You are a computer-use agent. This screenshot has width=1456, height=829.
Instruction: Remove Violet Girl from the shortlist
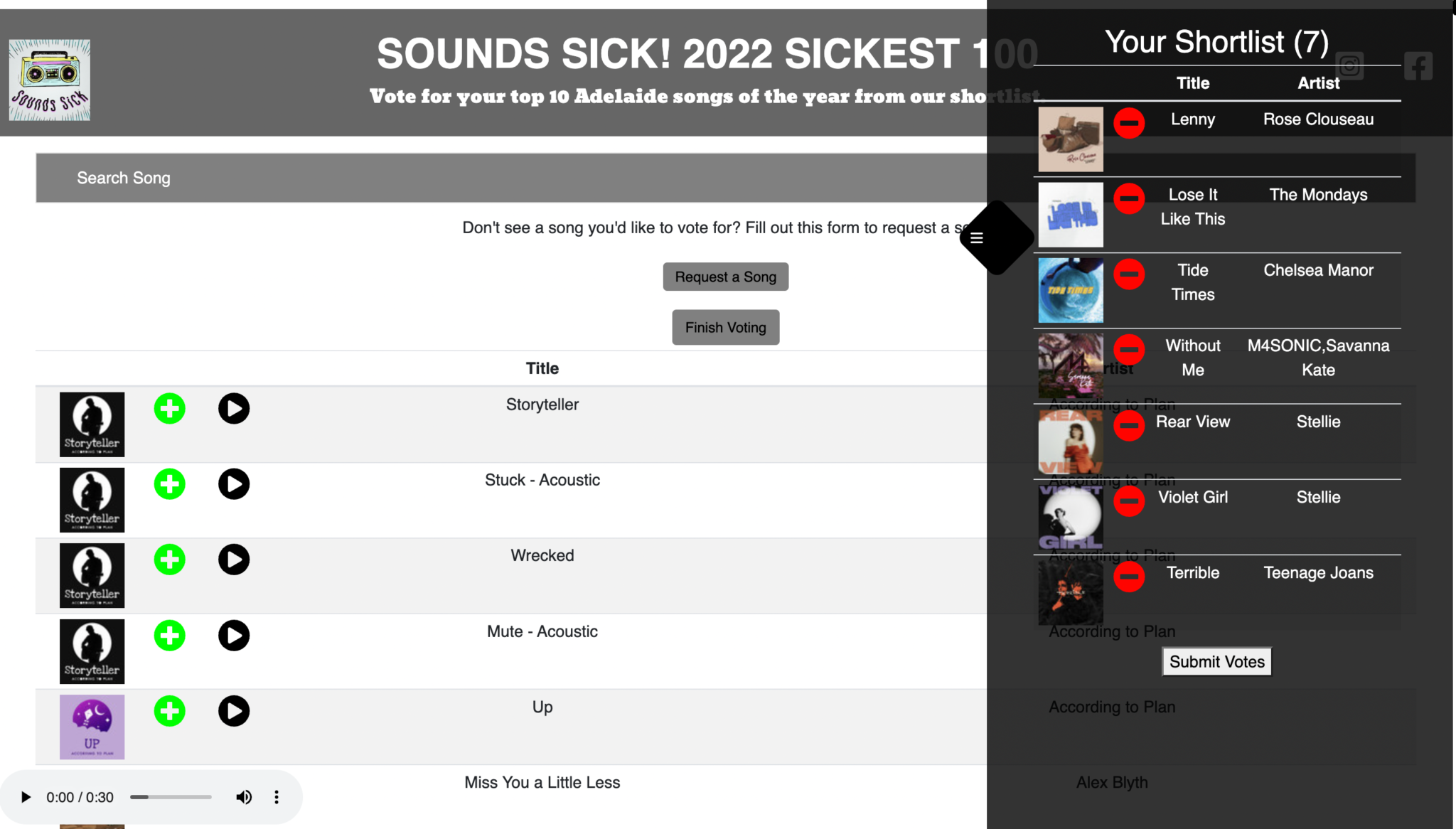click(1128, 501)
